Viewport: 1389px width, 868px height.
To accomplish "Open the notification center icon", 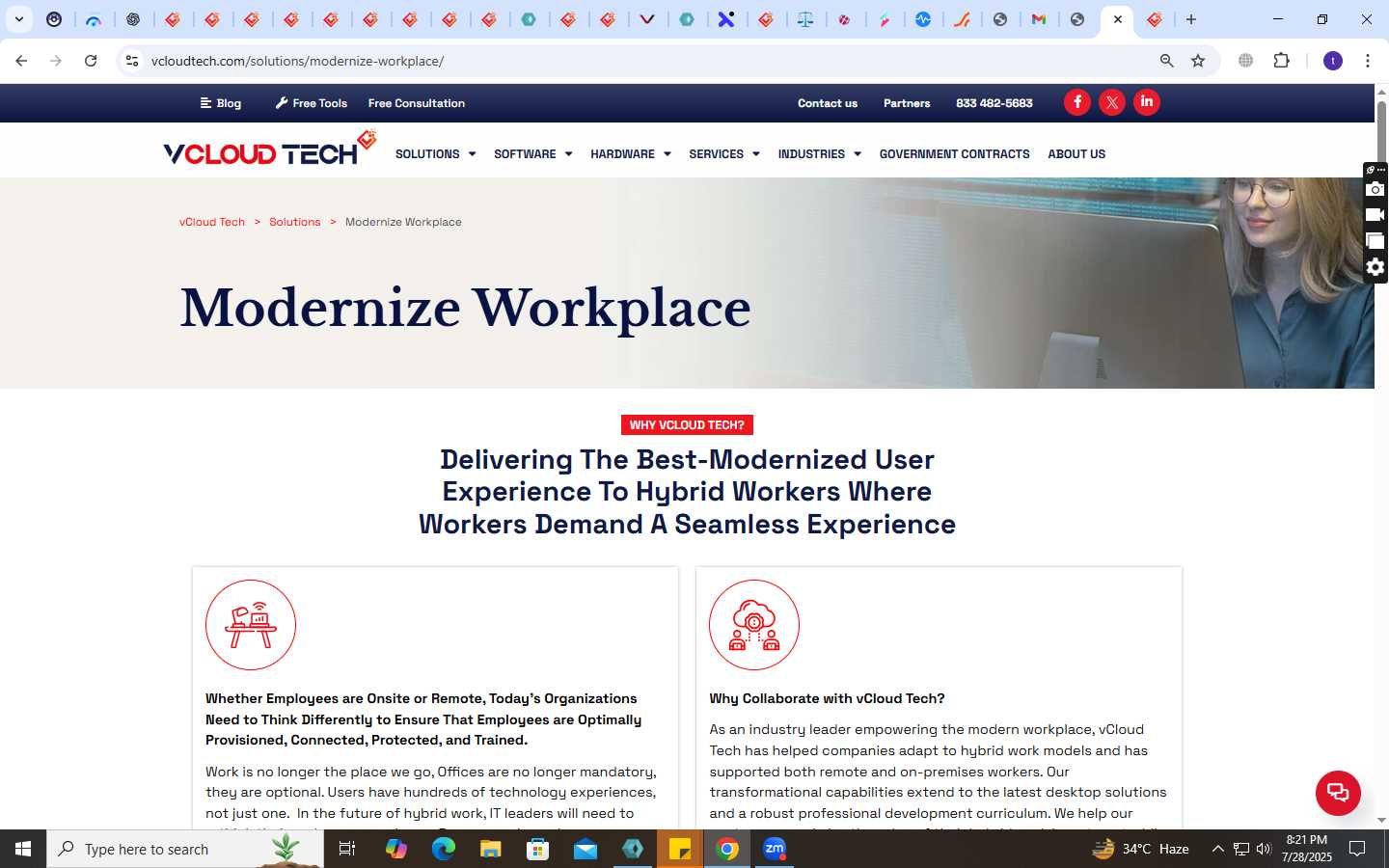I will (x=1357, y=849).
